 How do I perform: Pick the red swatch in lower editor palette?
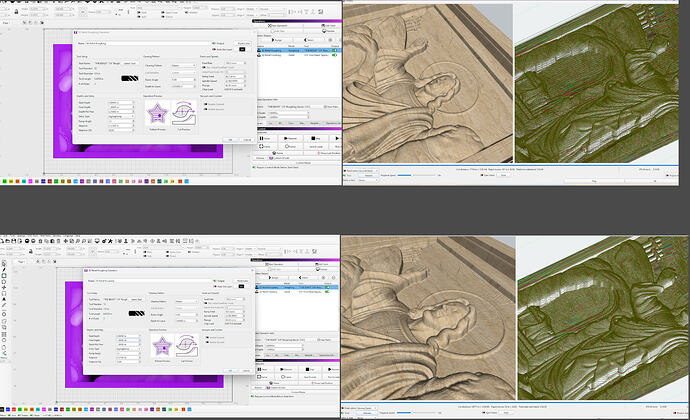(14, 409)
